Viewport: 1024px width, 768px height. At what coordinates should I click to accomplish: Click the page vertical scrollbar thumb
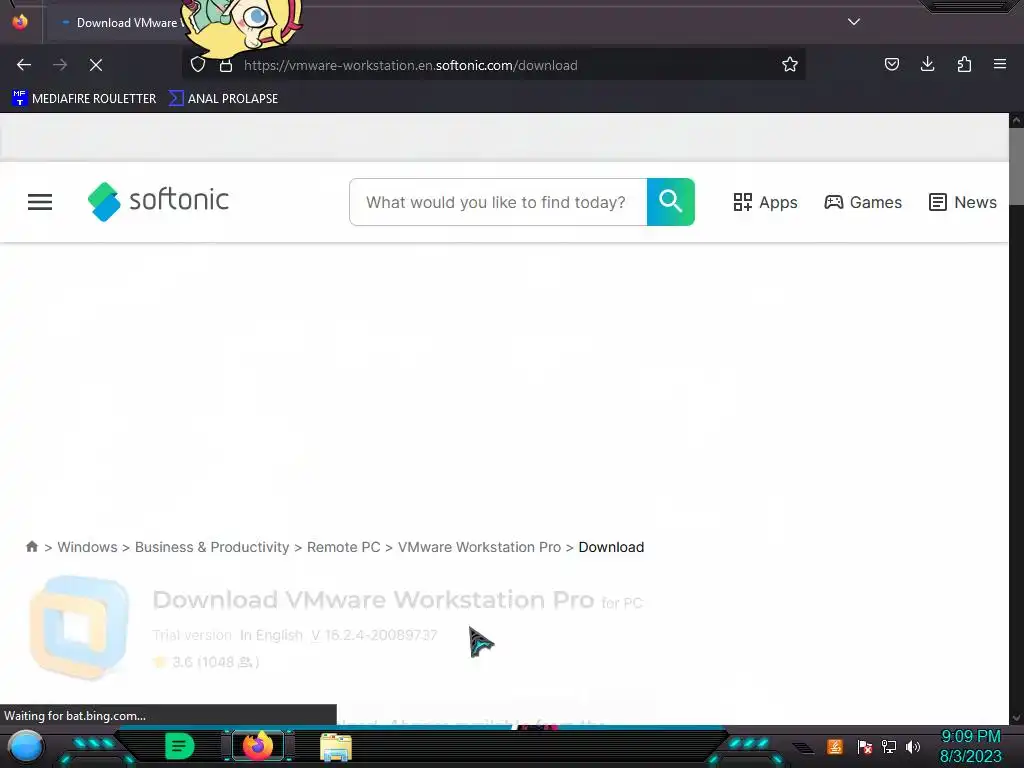click(x=1016, y=167)
